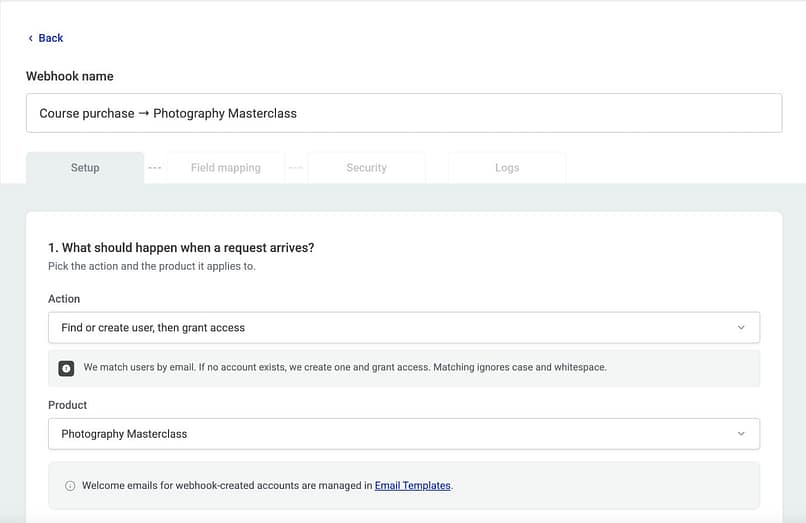The width and height of the screenshot is (806, 523).
Task: Open the Logs tab
Action: pyautogui.click(x=507, y=168)
